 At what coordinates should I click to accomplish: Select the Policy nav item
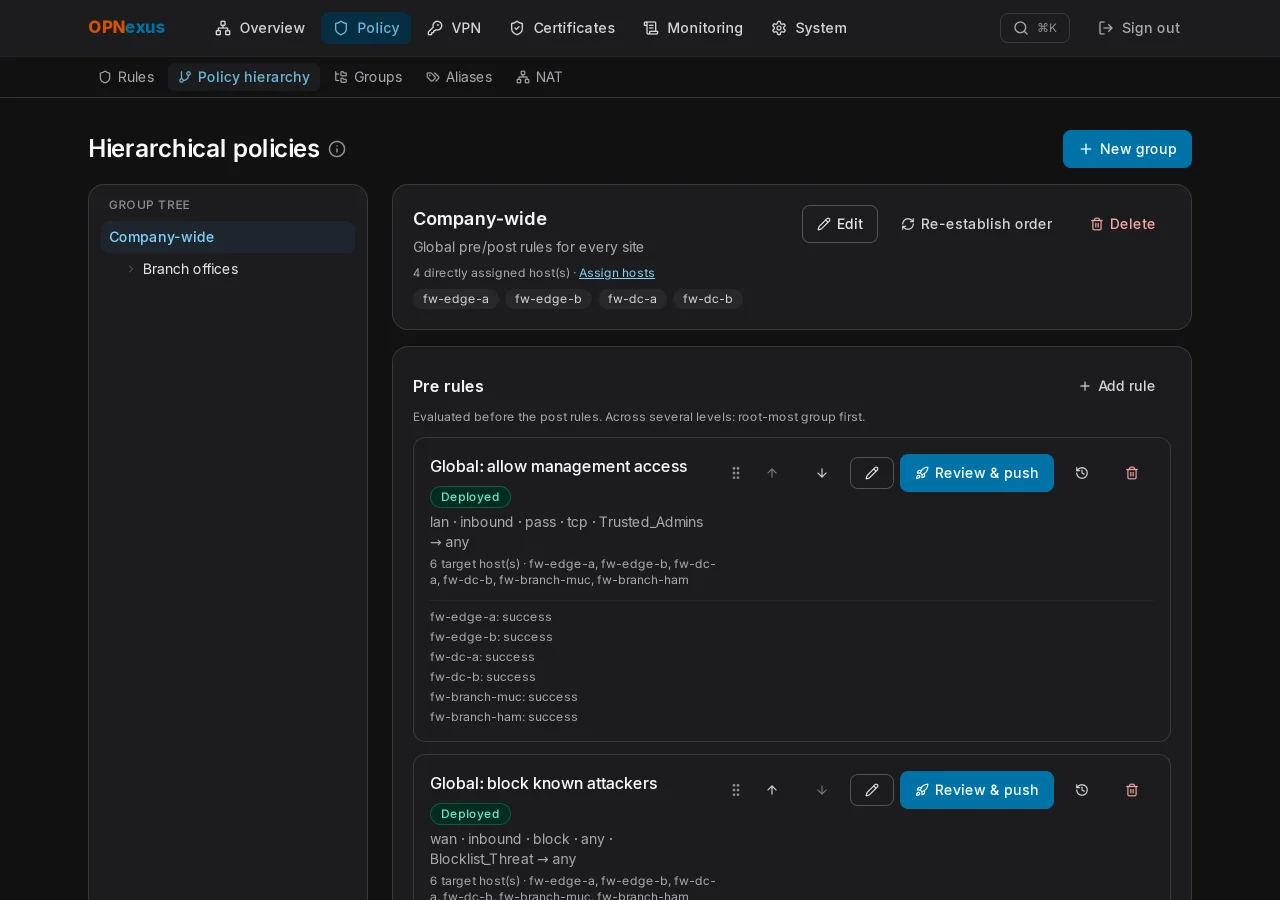[x=366, y=28]
